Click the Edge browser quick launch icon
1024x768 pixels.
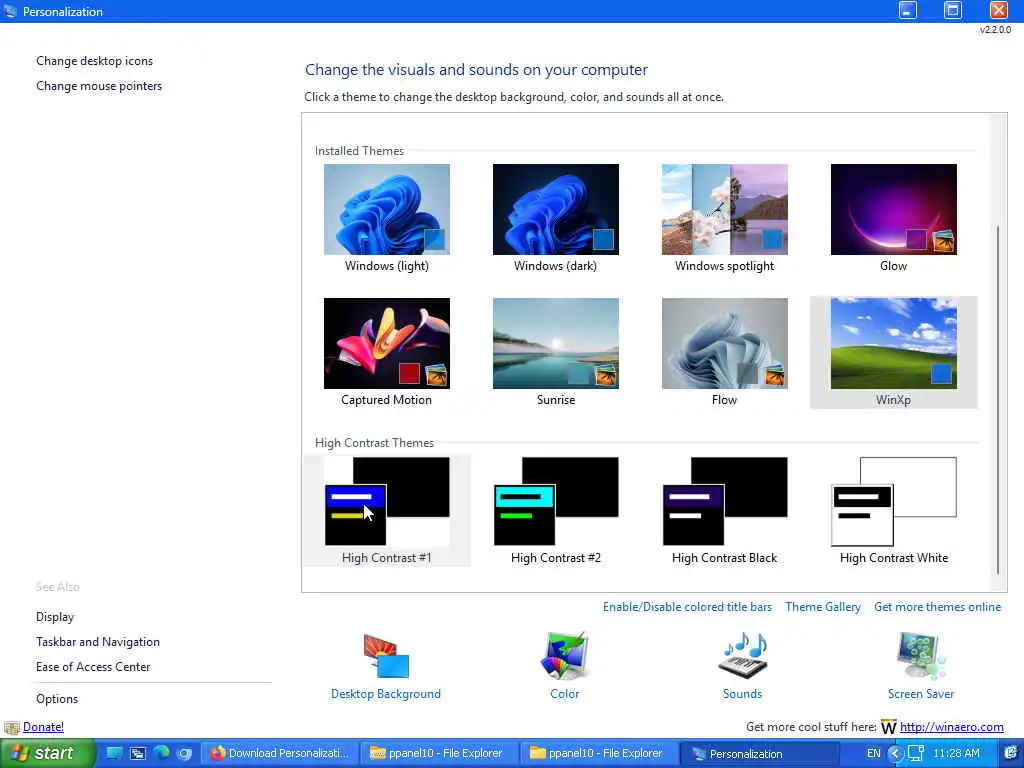click(x=161, y=754)
